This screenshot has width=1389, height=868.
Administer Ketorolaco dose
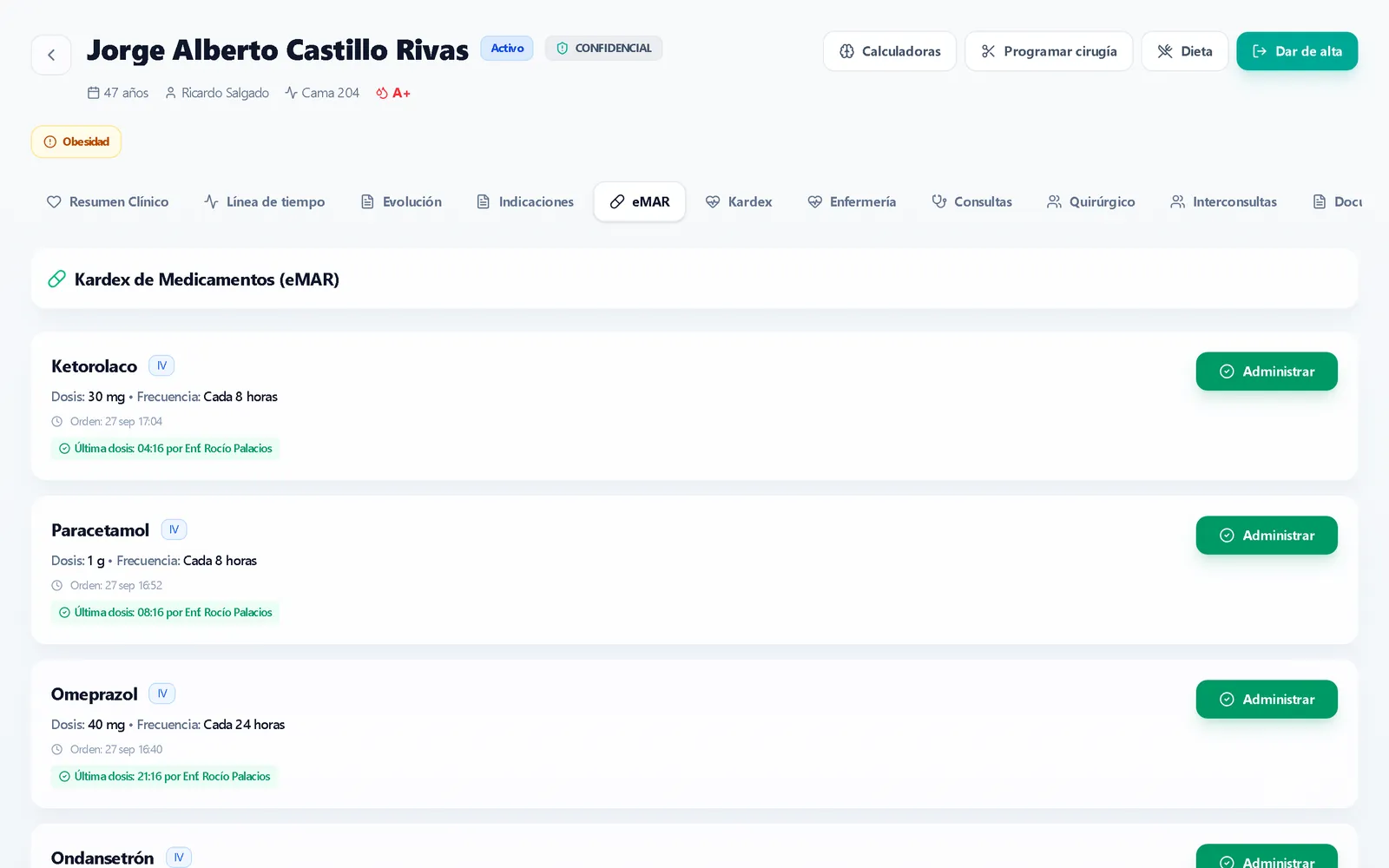coord(1267,372)
